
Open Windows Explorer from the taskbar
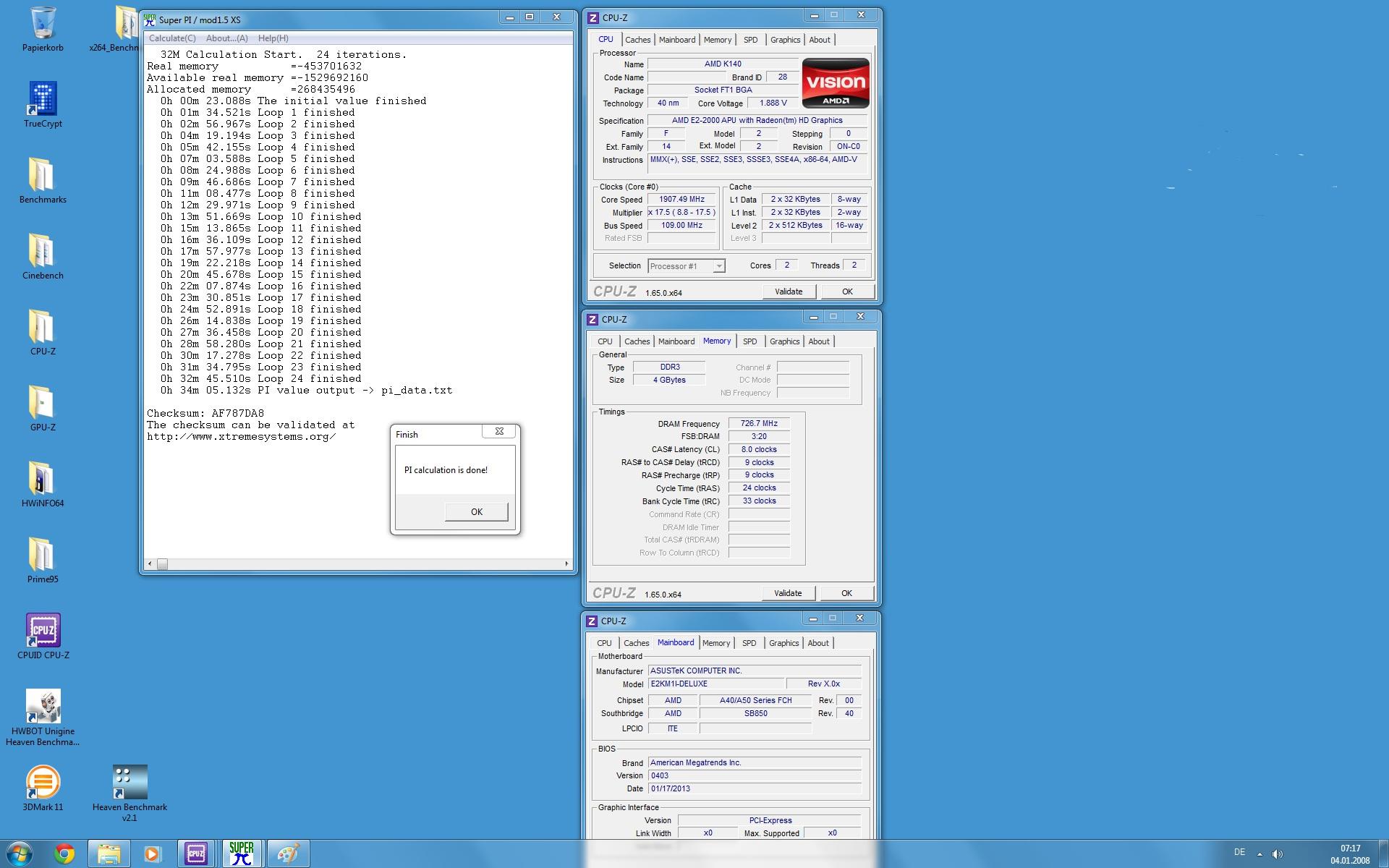click(109, 854)
